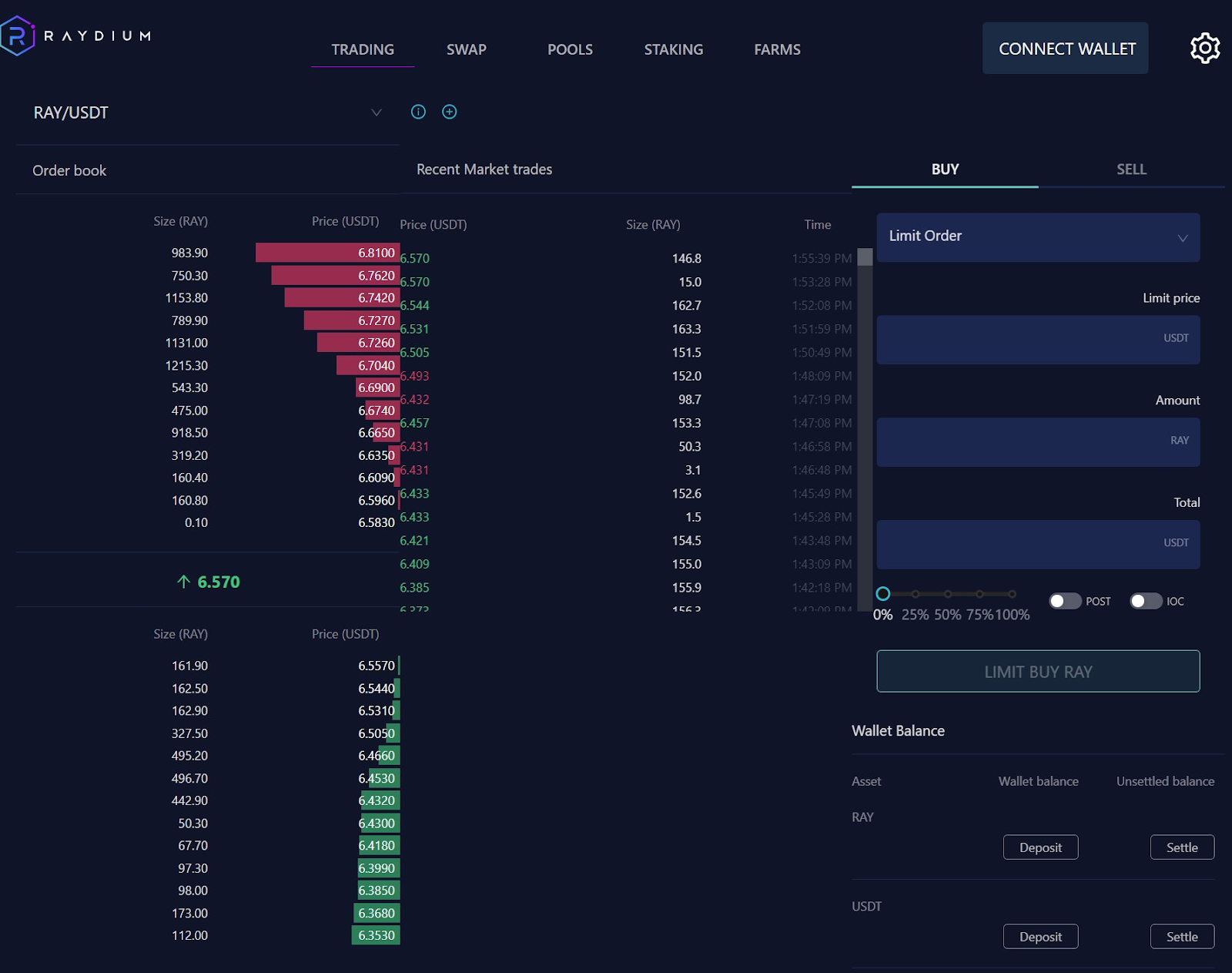This screenshot has width=1232, height=973.
Task: Click the Raydium logo icon
Action: [x=17, y=35]
